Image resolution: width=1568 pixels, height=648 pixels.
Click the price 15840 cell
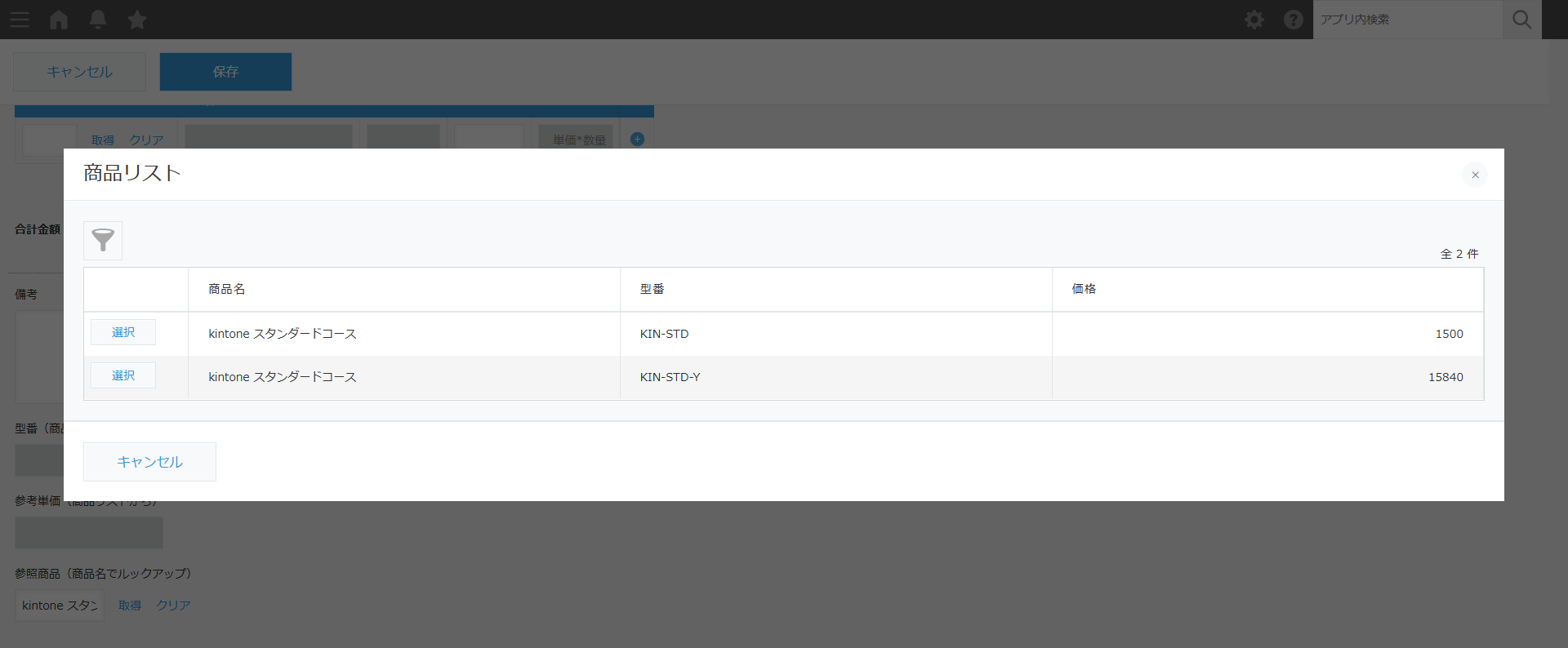click(1267, 377)
